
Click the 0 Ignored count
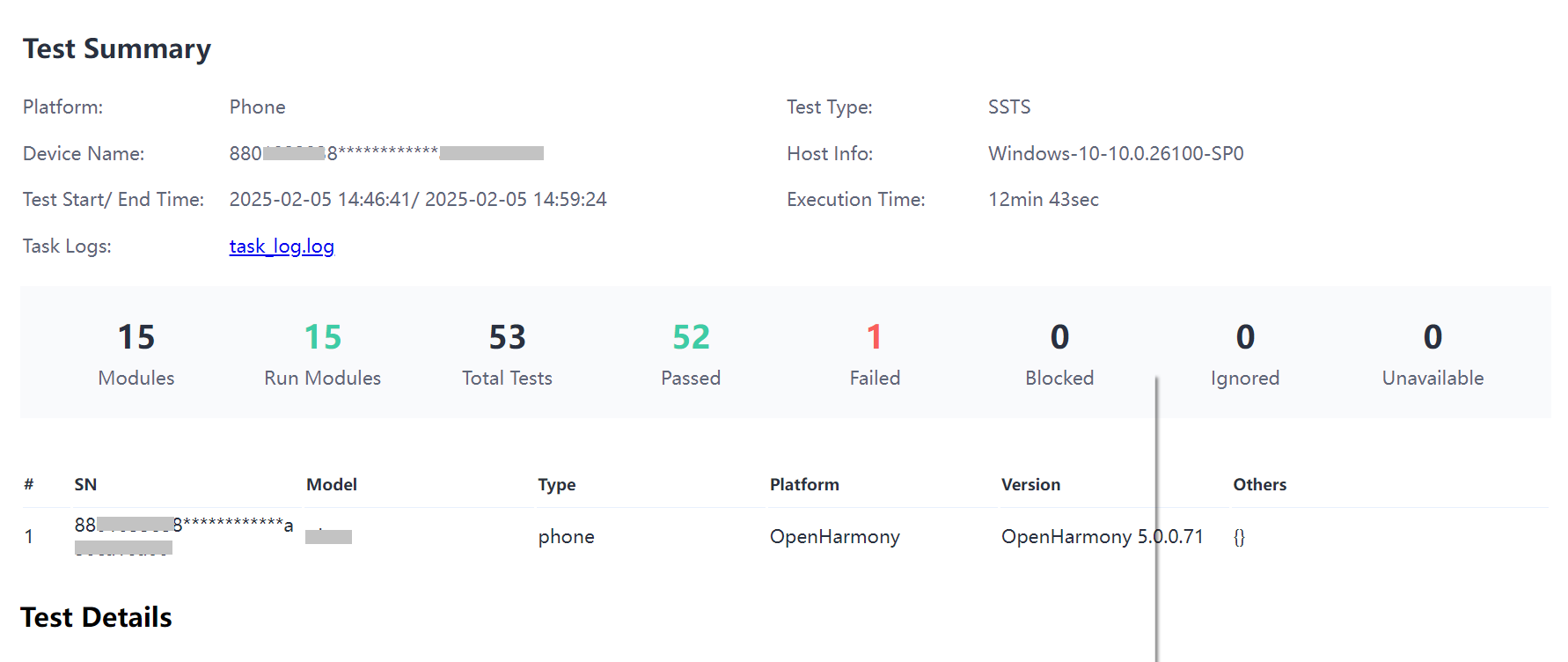(1245, 337)
